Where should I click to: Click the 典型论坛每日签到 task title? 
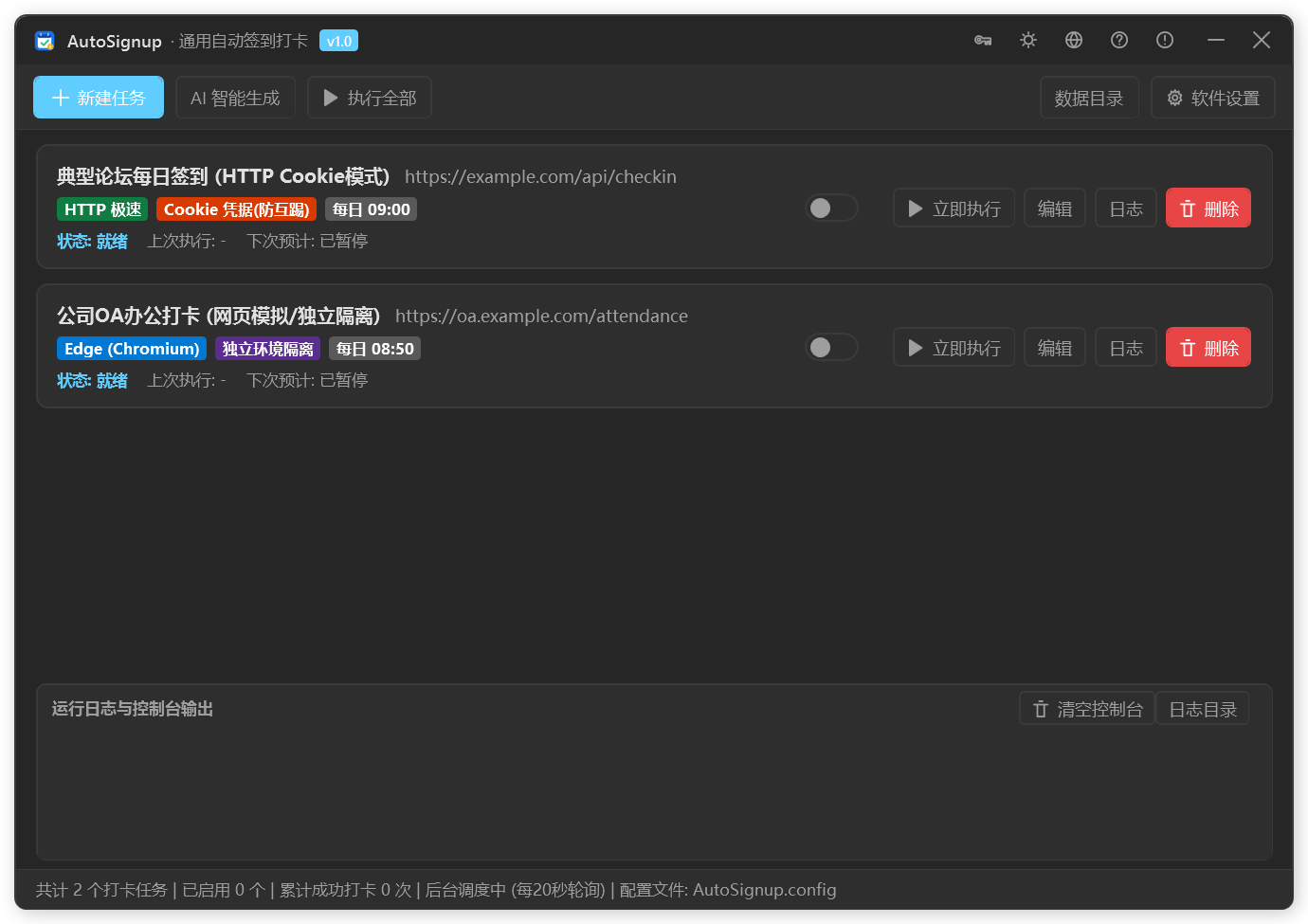223,176
